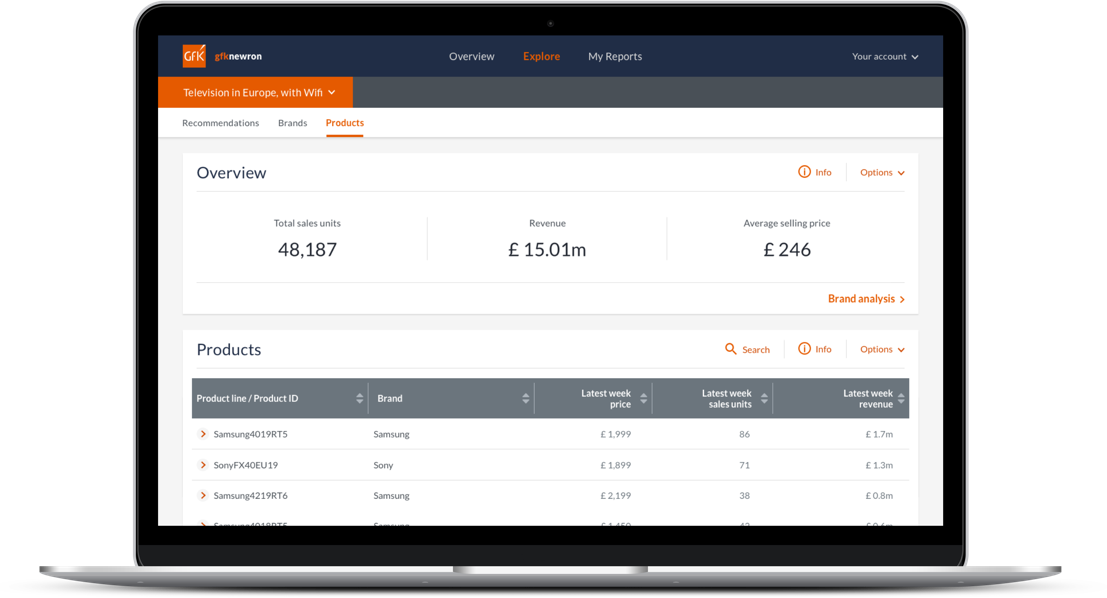Sort by Latest week sales units arrows
This screenshot has height=598, width=1107.
pyautogui.click(x=764, y=398)
